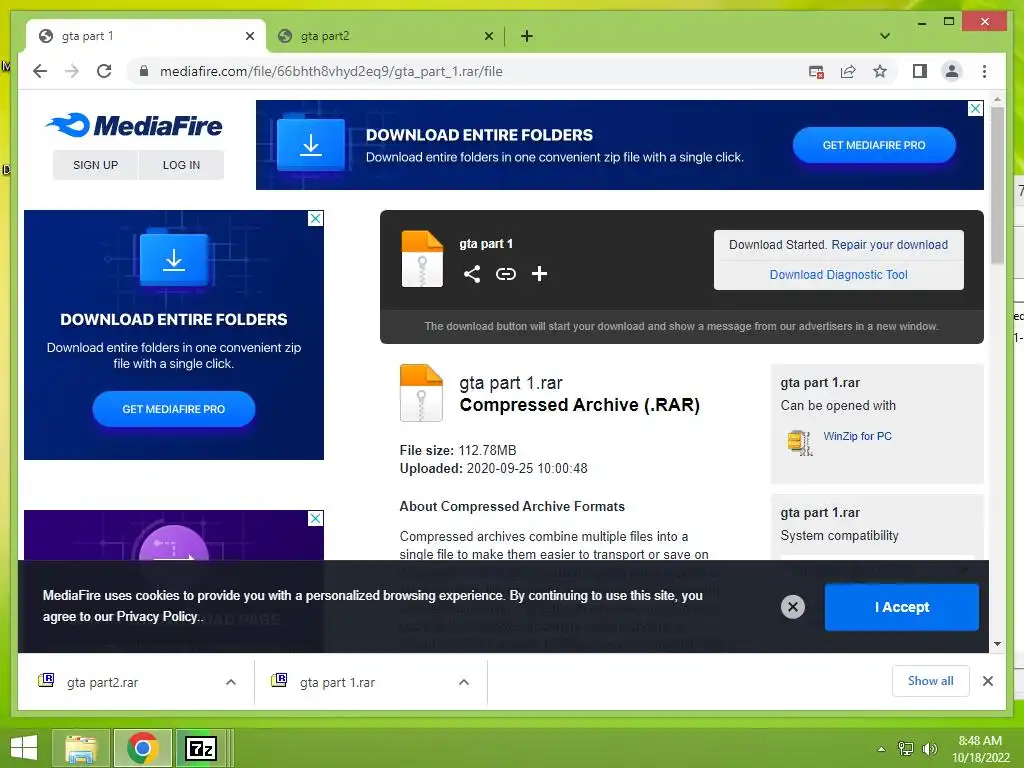Reload the MediaFire page

pos(104,71)
